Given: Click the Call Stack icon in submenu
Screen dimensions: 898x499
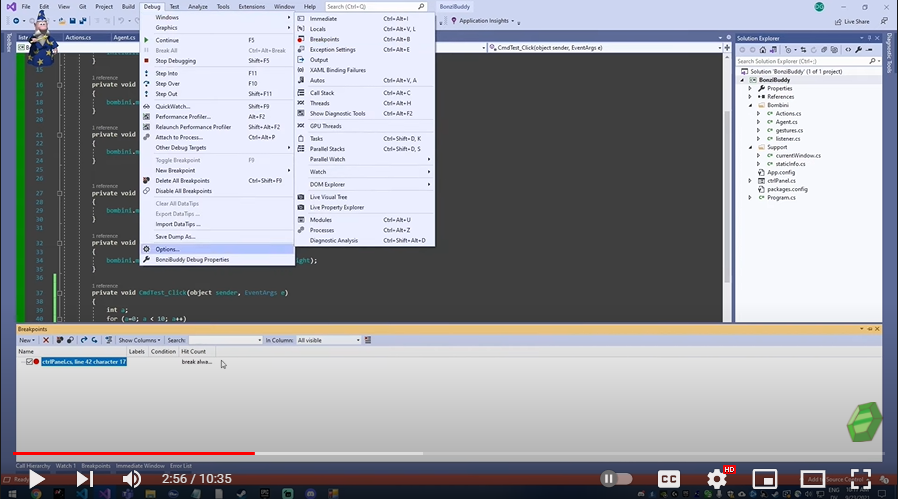Looking at the screenshot, I should (x=301, y=93).
